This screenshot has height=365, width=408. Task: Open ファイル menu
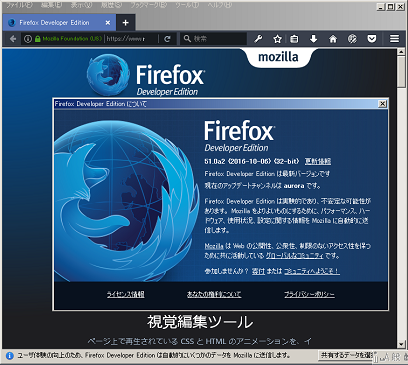tap(19, 5)
